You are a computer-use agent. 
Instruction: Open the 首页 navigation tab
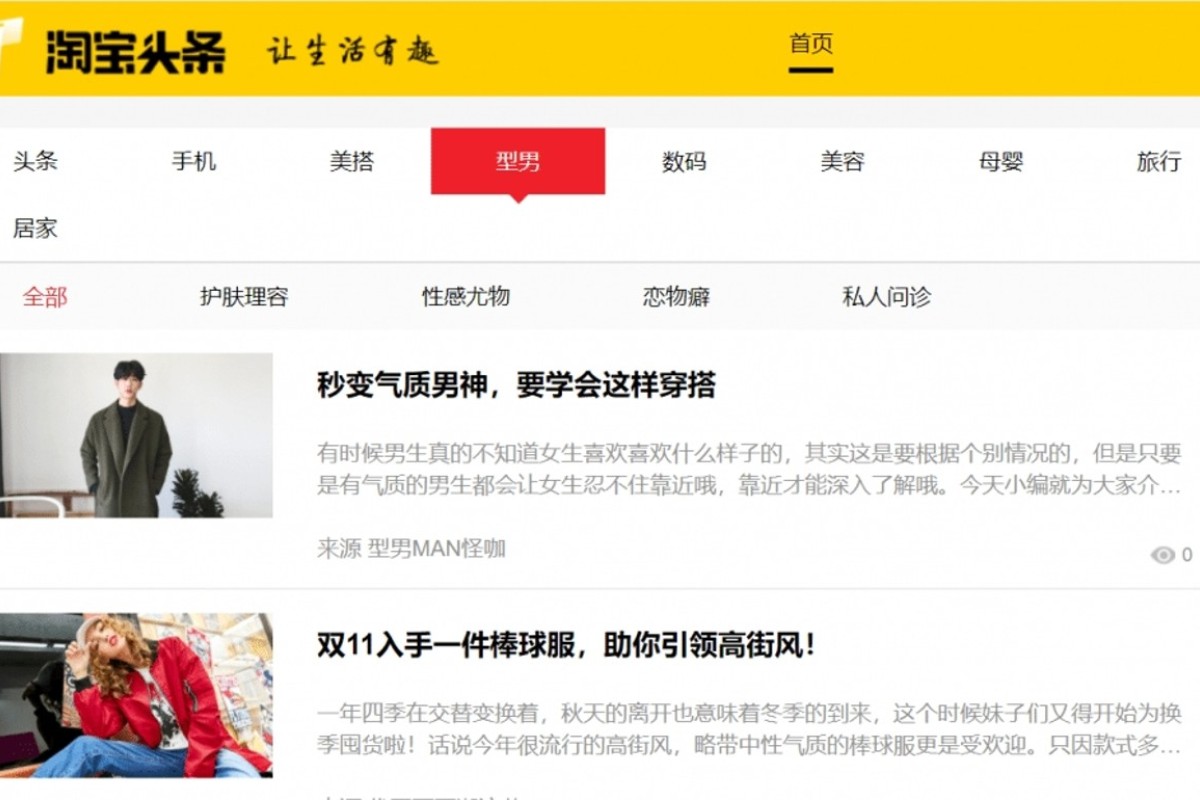tap(811, 44)
